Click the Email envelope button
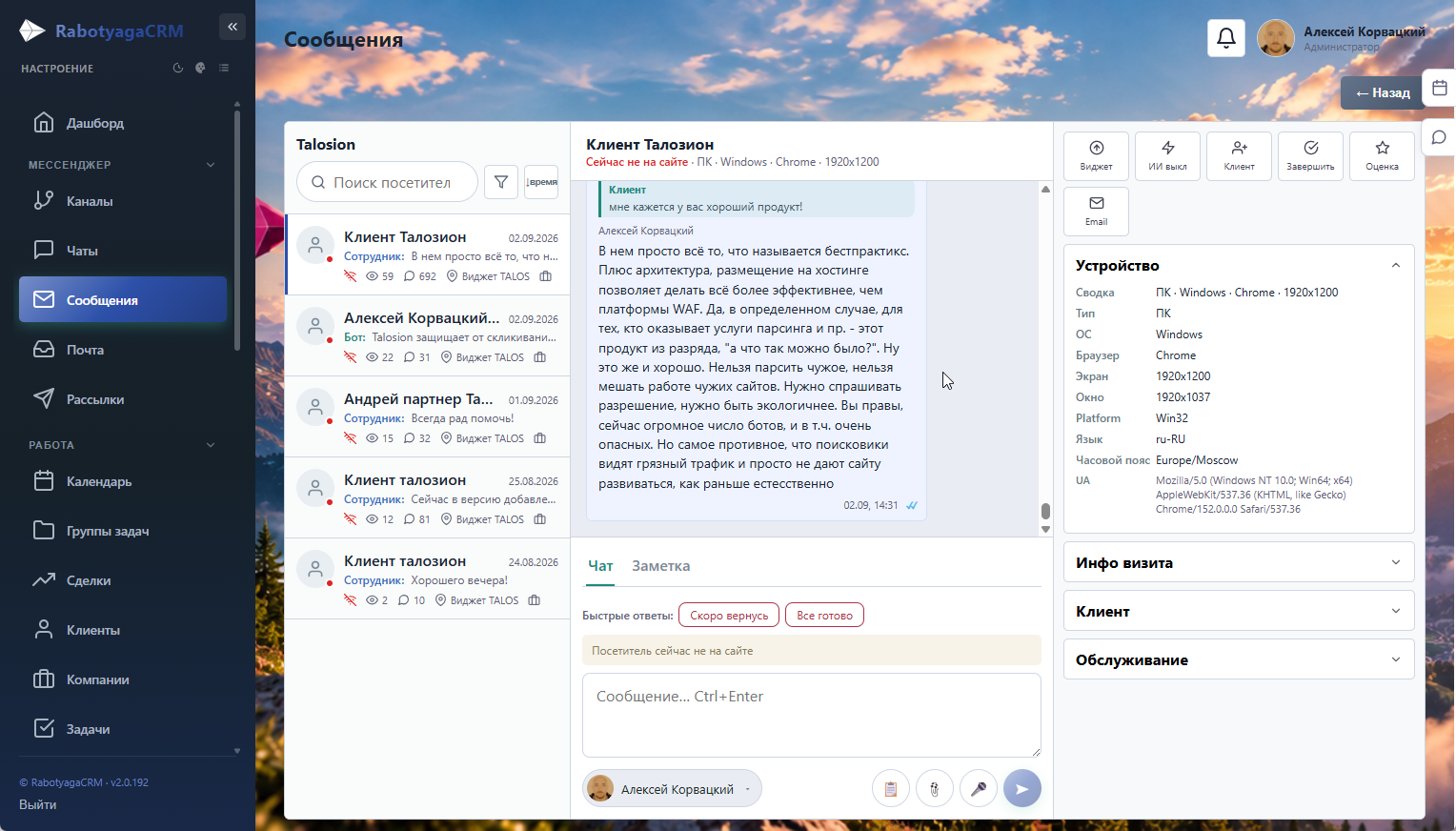 pos(1097,211)
